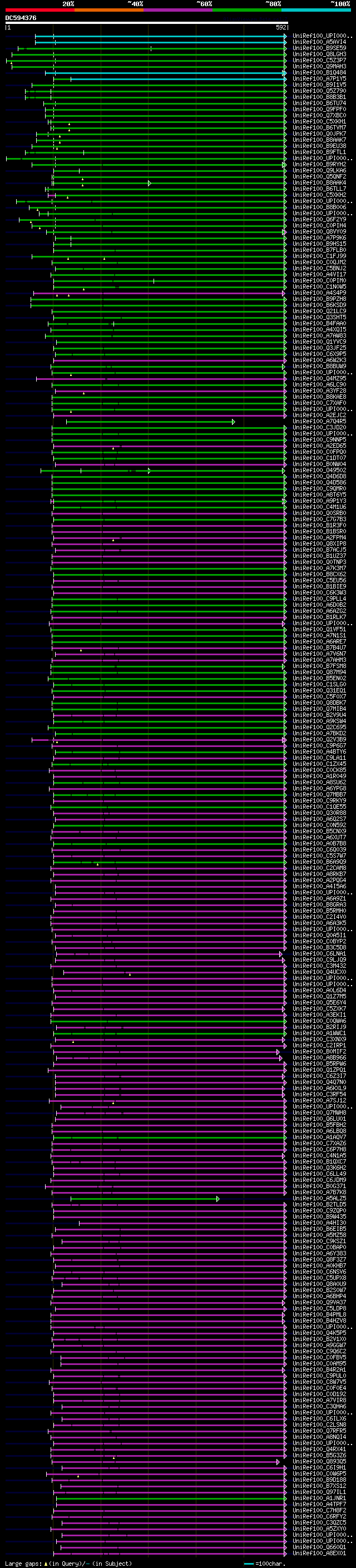This screenshot has height=1568, width=356.
Task: Click the query title DC594376
Action: (x=21, y=18)
